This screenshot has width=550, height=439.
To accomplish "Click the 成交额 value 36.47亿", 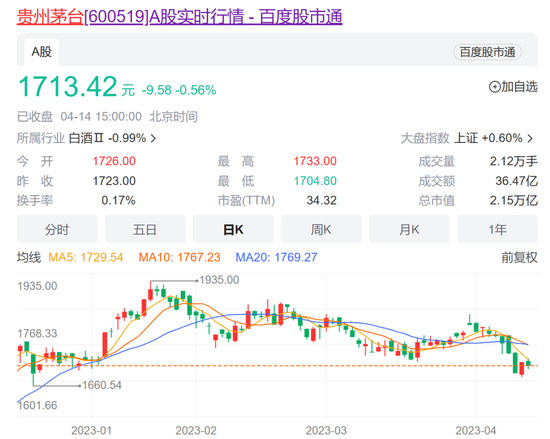I will 516,181.
